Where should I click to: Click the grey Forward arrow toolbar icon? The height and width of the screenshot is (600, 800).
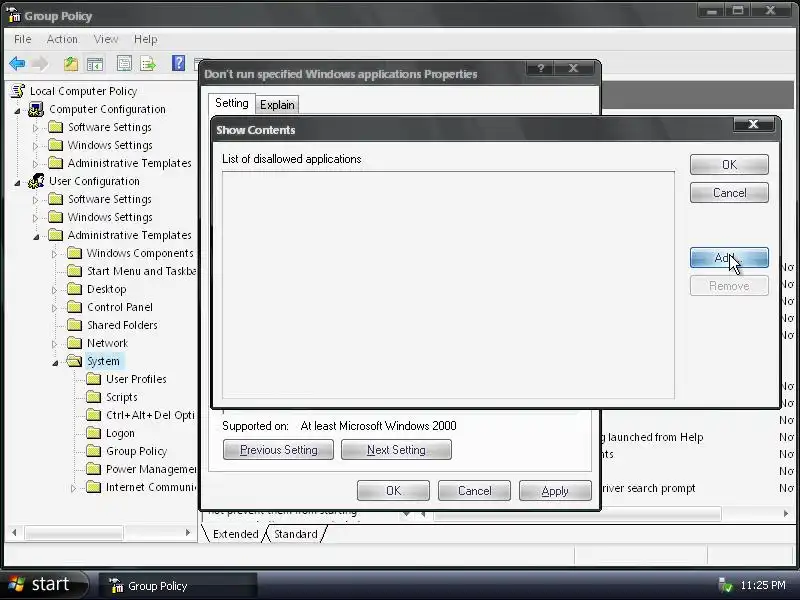click(40, 64)
